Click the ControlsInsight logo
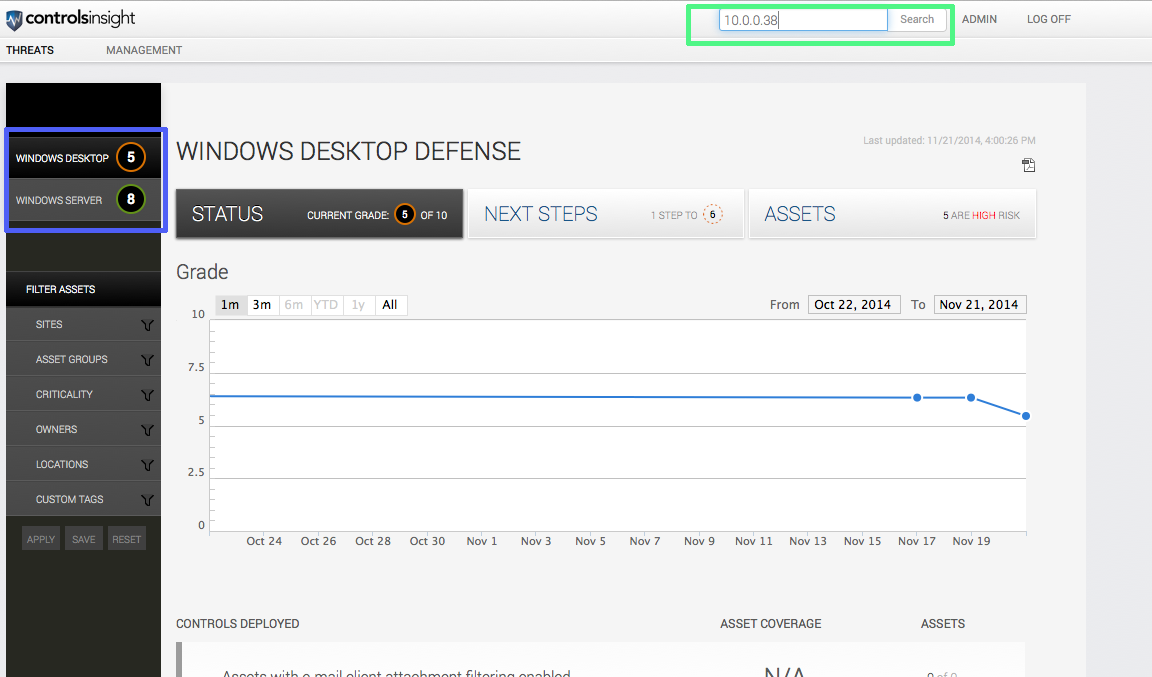This screenshot has height=677, width=1152. pyautogui.click(x=70, y=19)
